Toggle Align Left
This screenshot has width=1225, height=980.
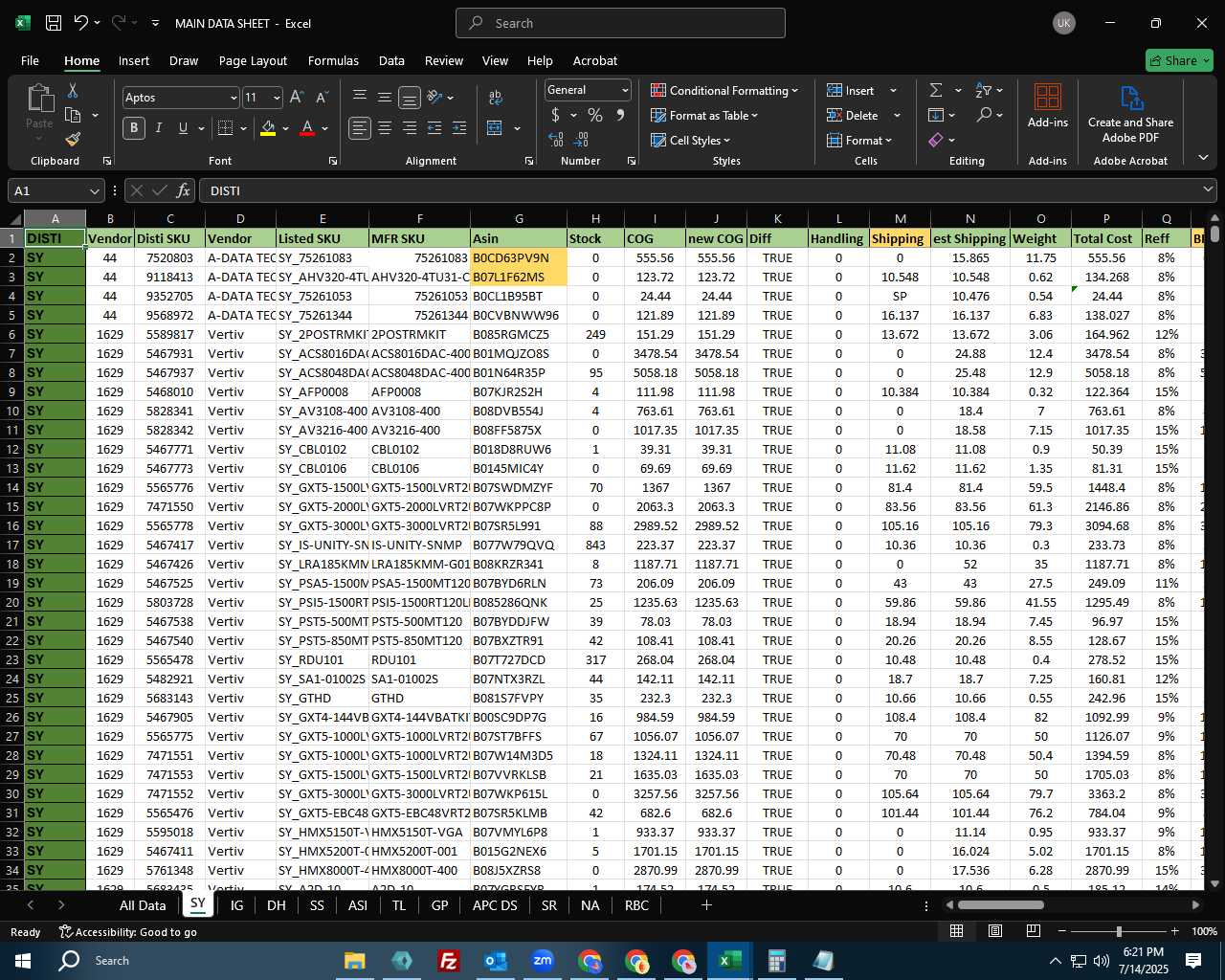[360, 128]
